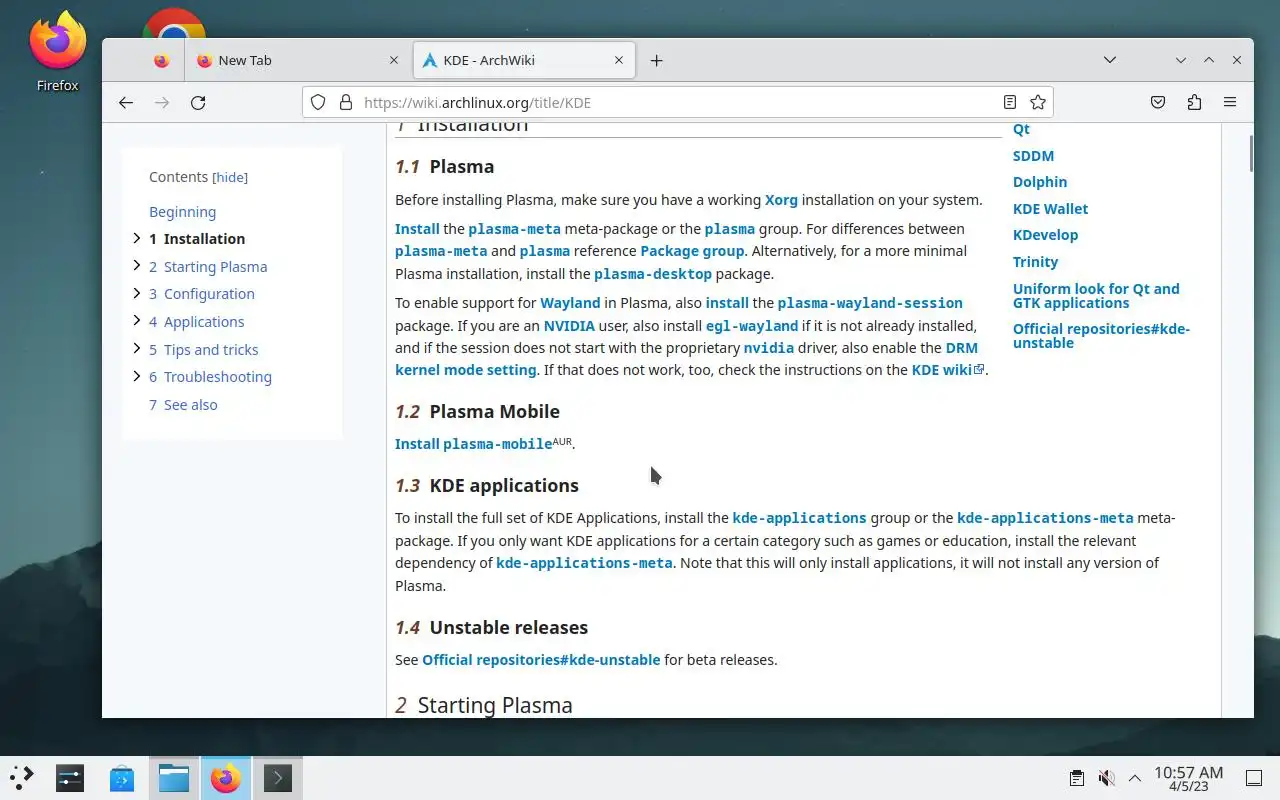Click the Firefox taskbar icon
Screen dimensions: 1280x800
point(226,777)
